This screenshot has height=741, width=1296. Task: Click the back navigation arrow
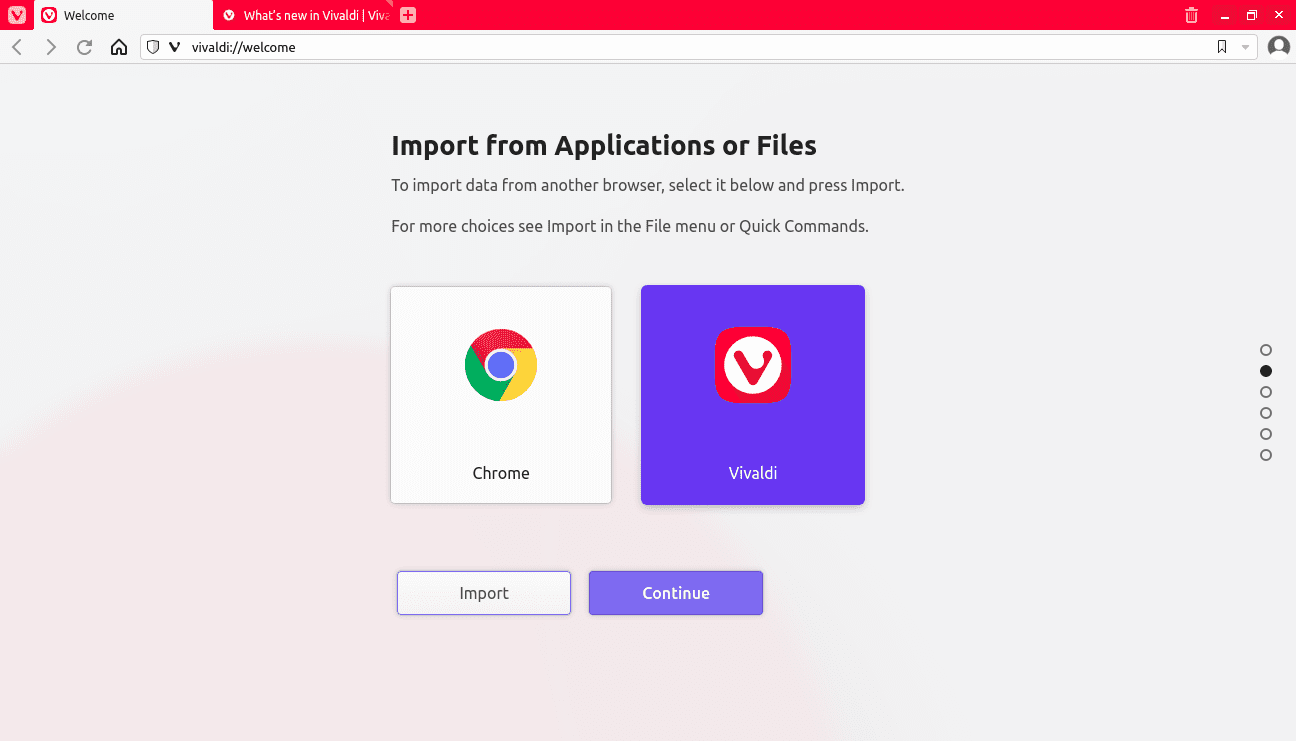[16, 46]
